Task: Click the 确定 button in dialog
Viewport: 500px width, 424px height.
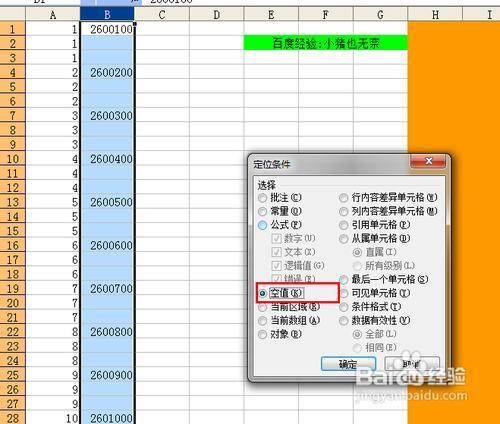Action: pyautogui.click(x=348, y=364)
